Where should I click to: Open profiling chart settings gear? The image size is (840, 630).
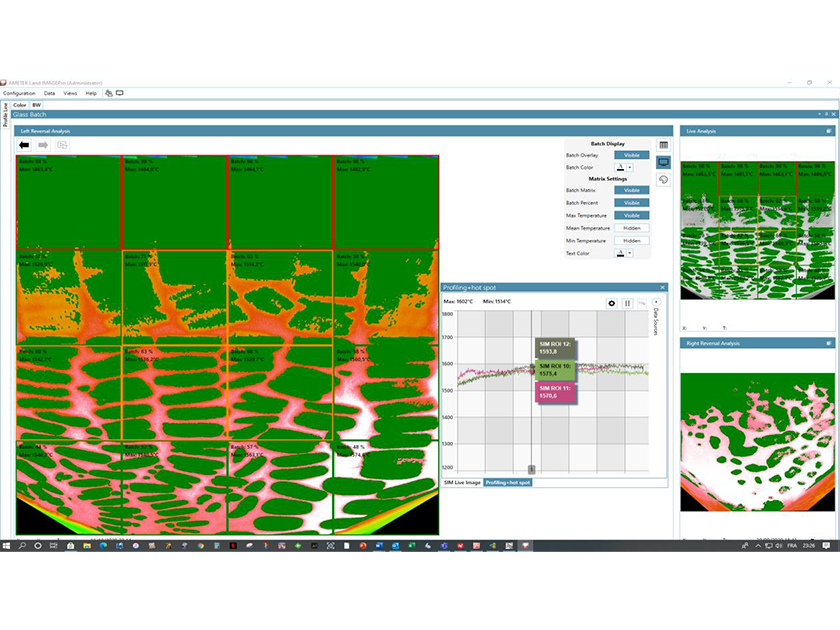[x=612, y=303]
